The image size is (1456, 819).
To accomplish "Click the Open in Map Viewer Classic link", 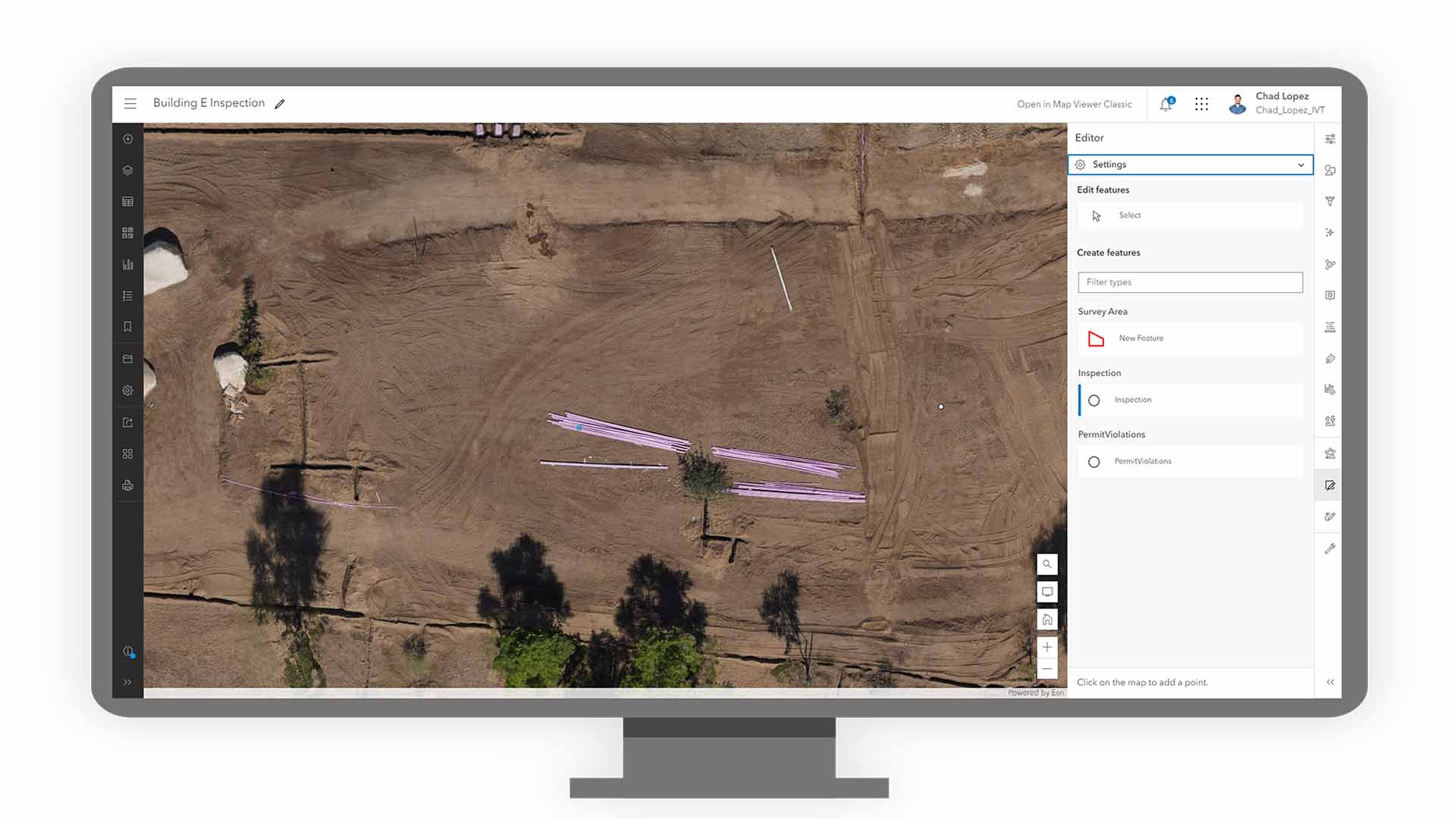I will click(x=1074, y=104).
